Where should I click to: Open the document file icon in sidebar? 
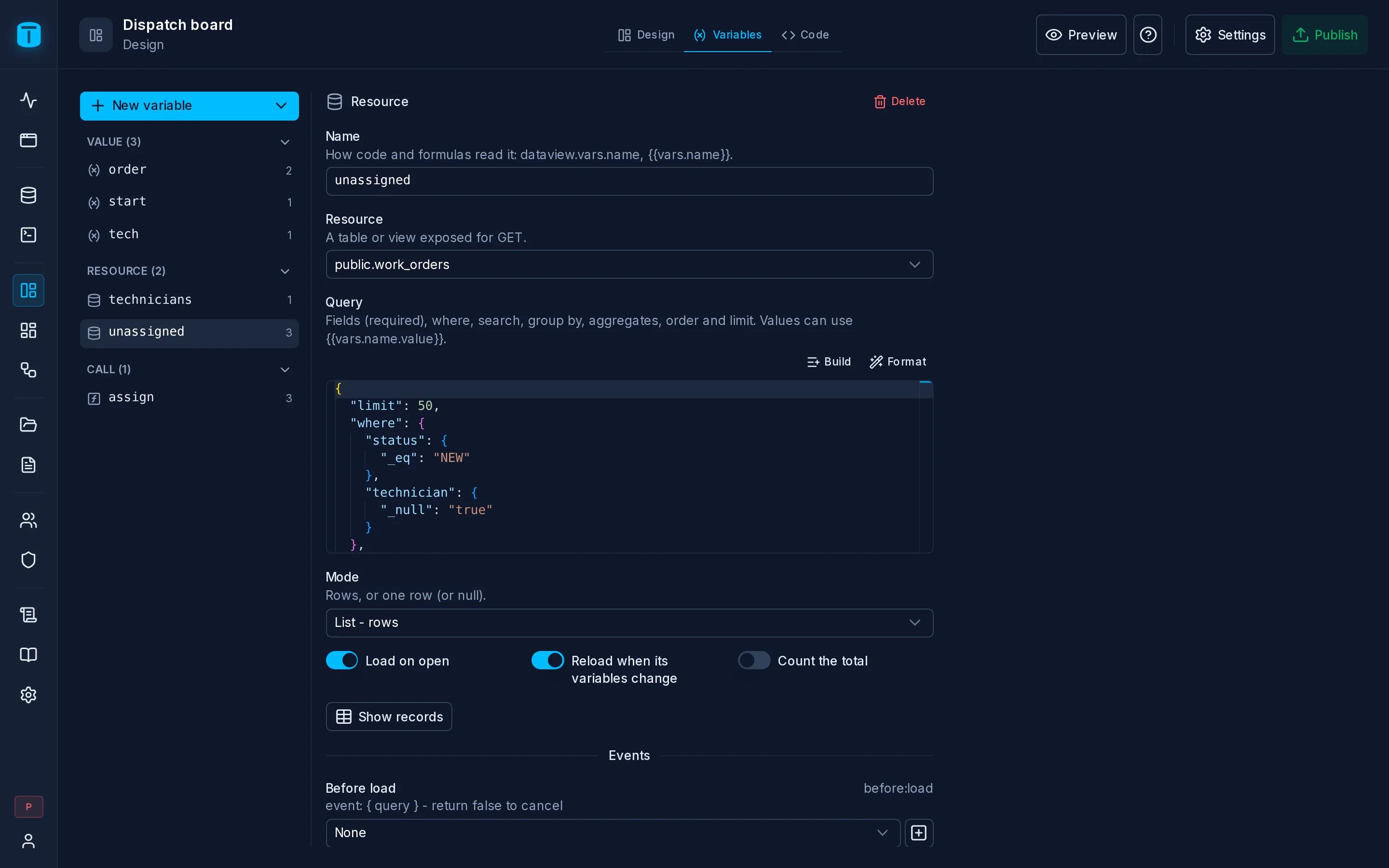point(28,464)
